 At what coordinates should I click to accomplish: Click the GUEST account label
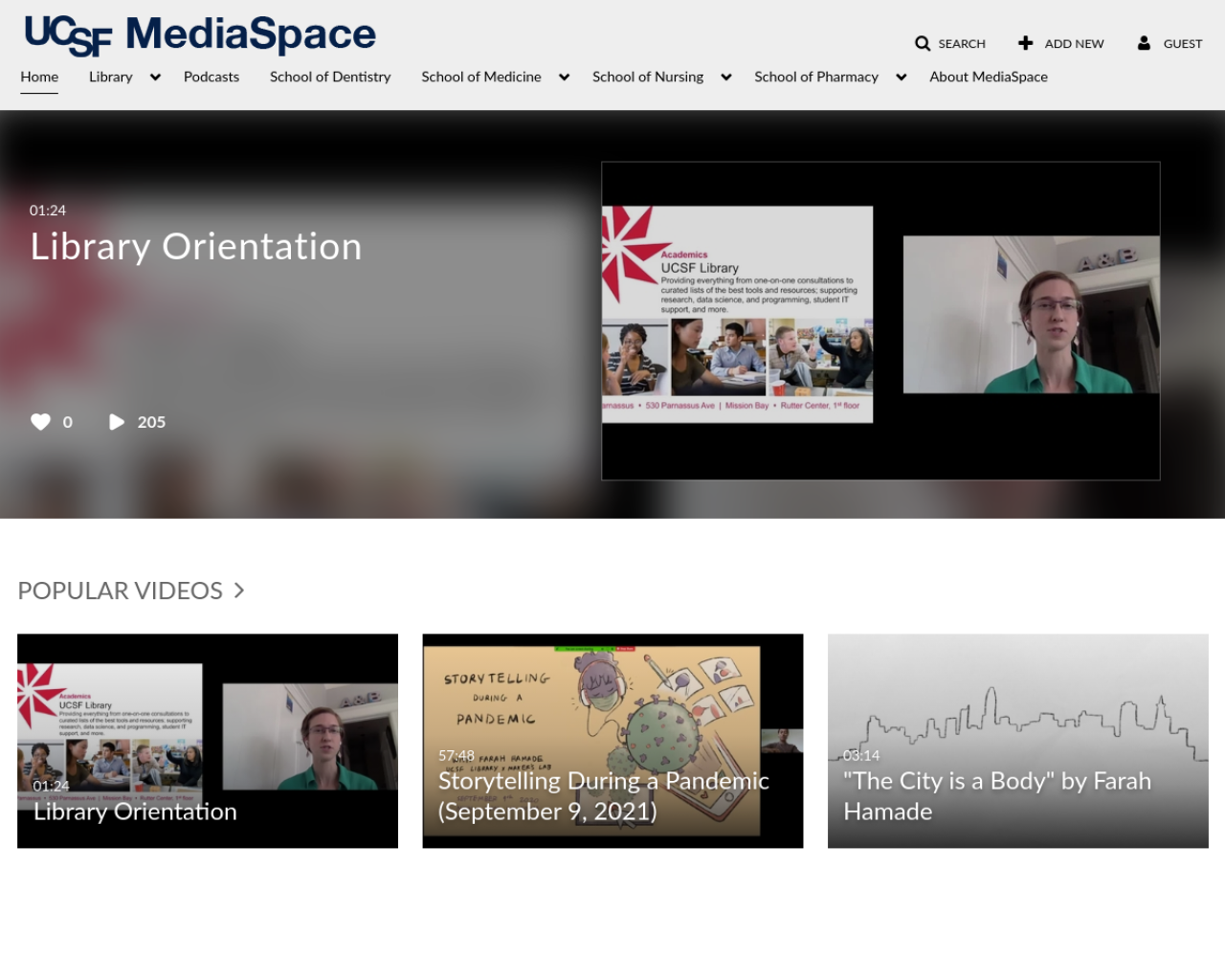click(1183, 44)
